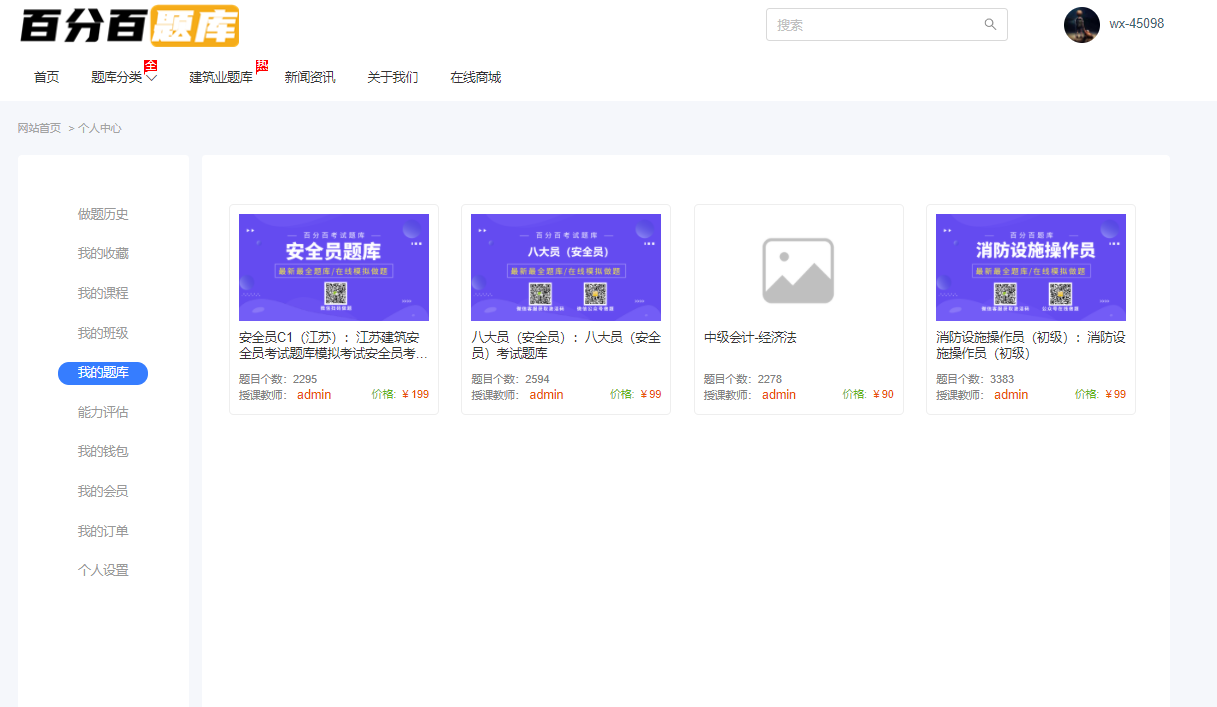Viewport: 1217px width, 707px height.
Task: Open 我的钱包 in the sidebar
Action: coord(103,452)
